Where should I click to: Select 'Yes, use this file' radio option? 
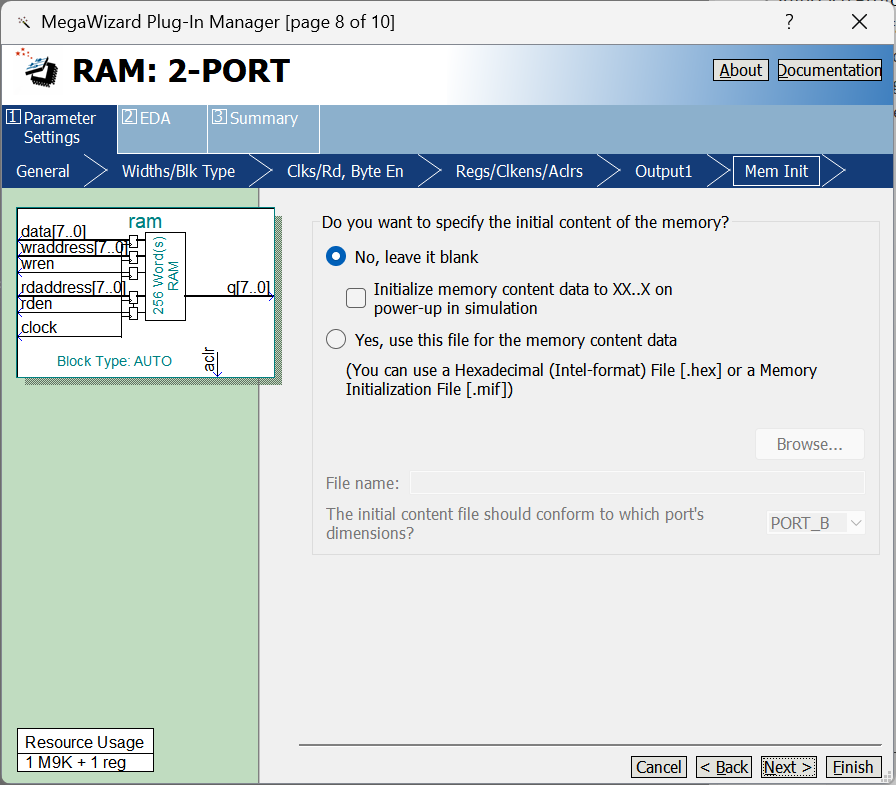[x=336, y=339]
